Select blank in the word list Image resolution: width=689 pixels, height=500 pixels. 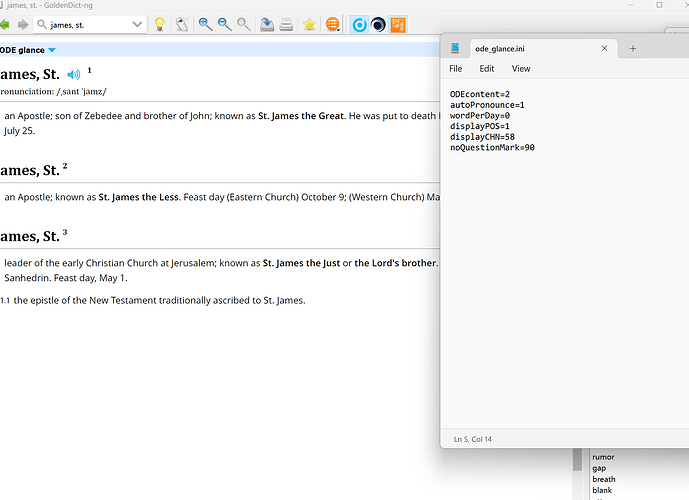[602, 490]
